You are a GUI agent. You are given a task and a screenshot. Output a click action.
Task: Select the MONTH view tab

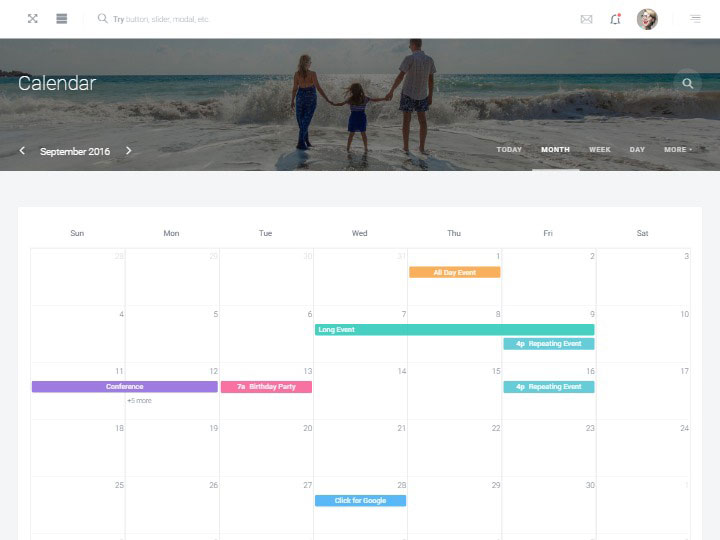[x=555, y=150]
